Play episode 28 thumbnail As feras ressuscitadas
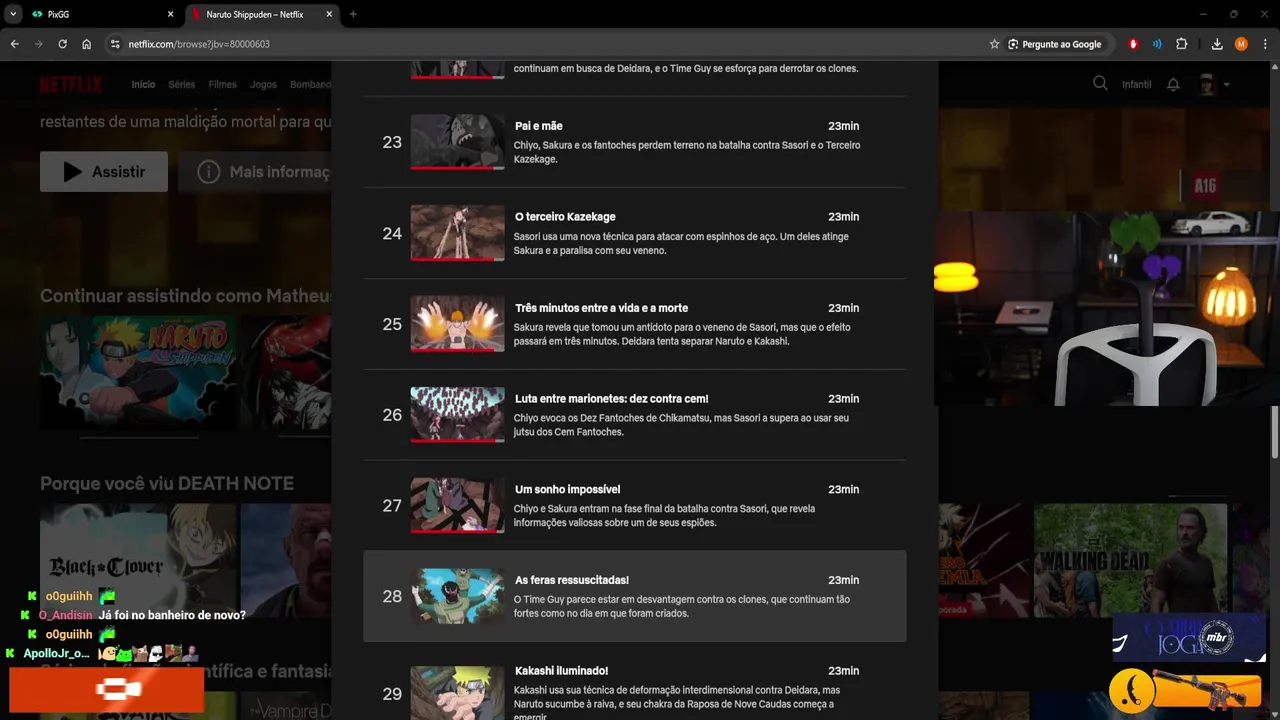1280x720 pixels. click(457, 596)
